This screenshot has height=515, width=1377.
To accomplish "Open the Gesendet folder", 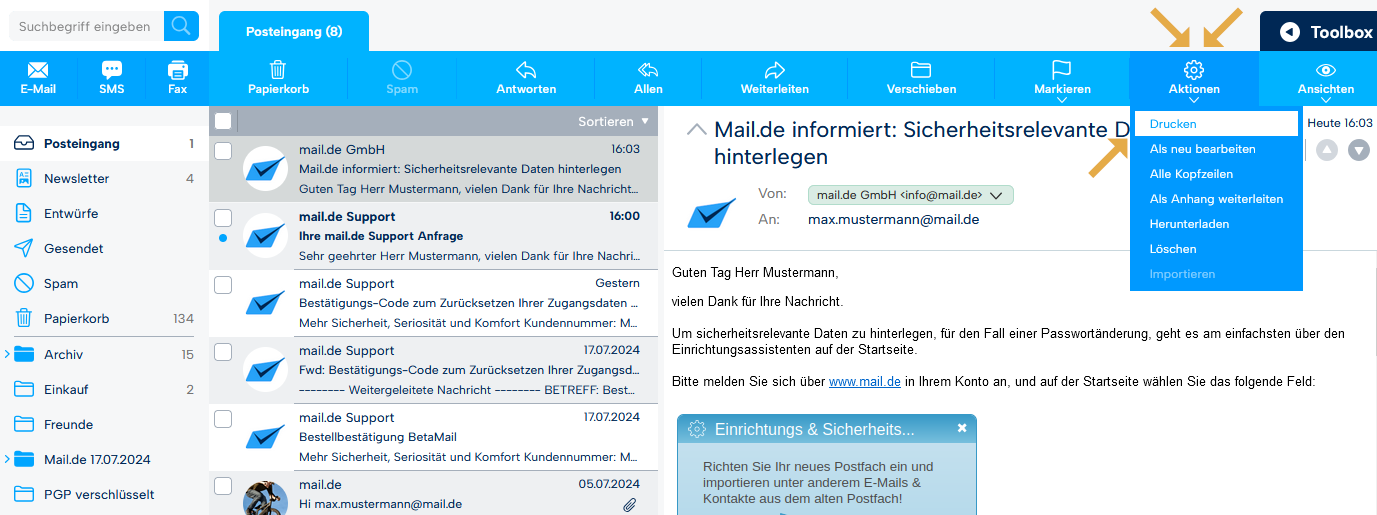I will coord(104,249).
